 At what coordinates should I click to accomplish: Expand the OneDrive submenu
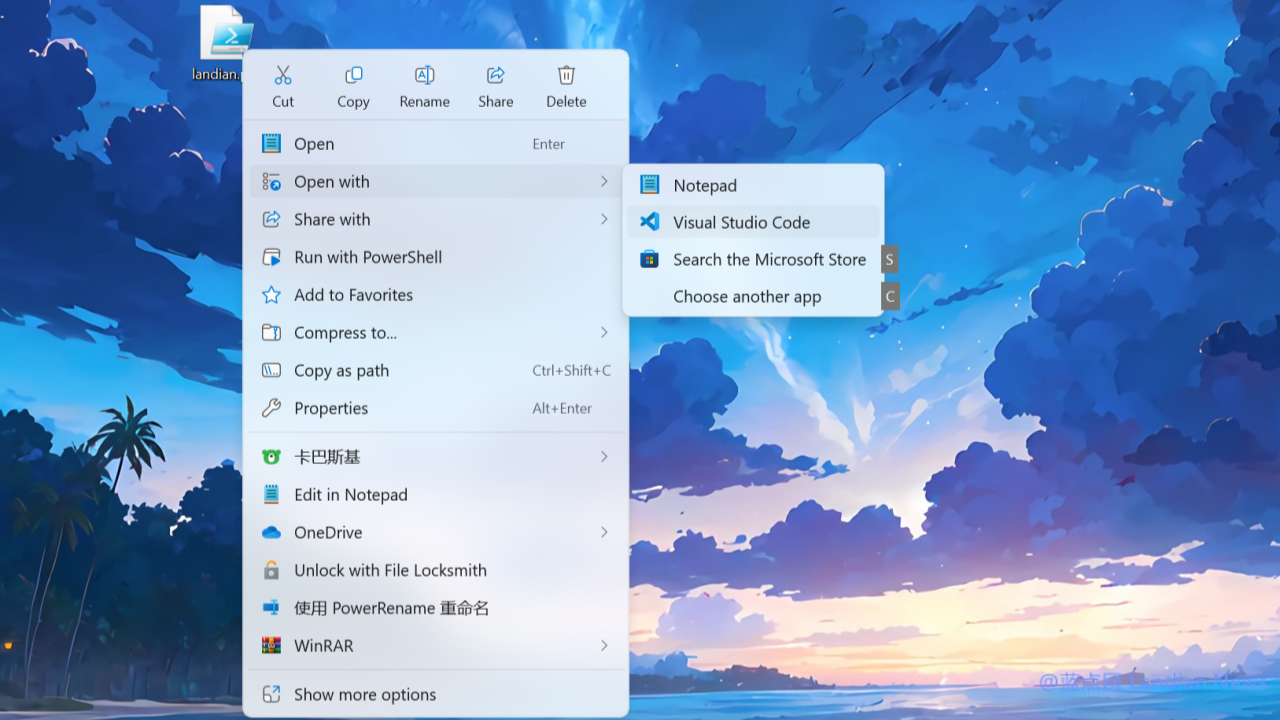pos(604,532)
